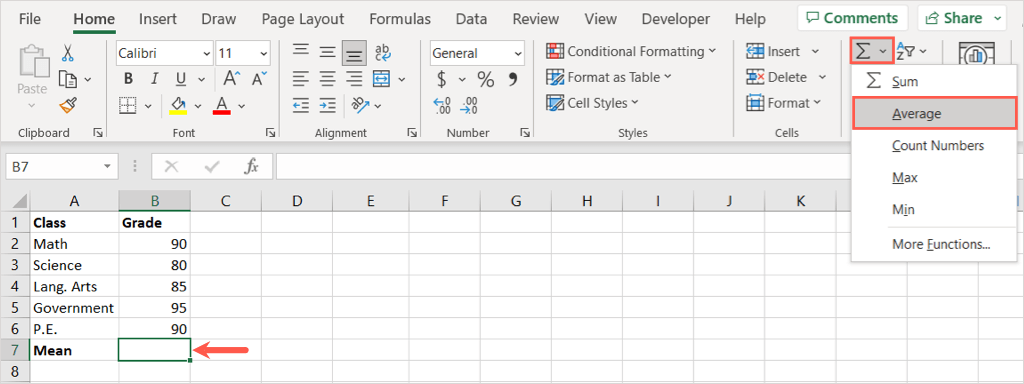Click Decrease Decimal icon
The image size is (1024, 384).
[469, 105]
